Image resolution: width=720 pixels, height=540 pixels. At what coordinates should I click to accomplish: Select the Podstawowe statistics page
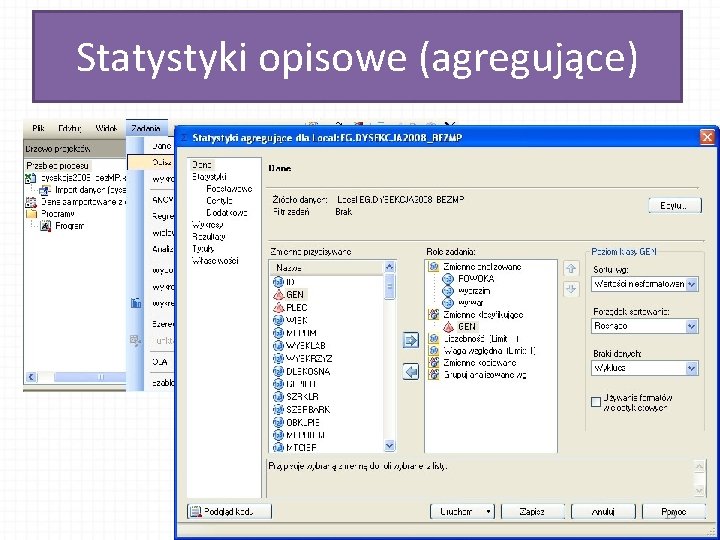(229, 189)
